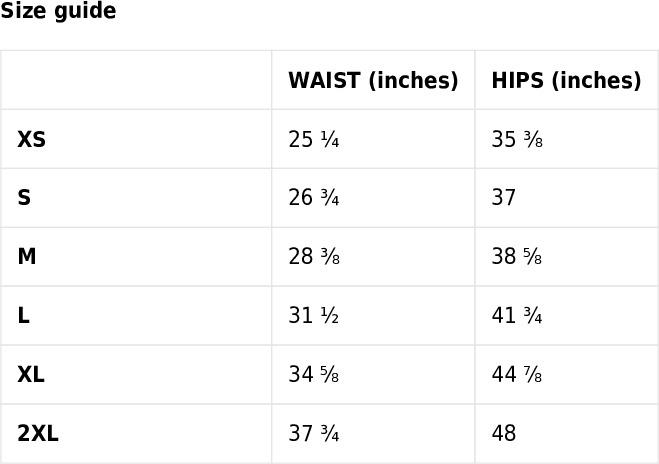Click the Size guide heading
The image size is (659, 464).
[x=58, y=11]
